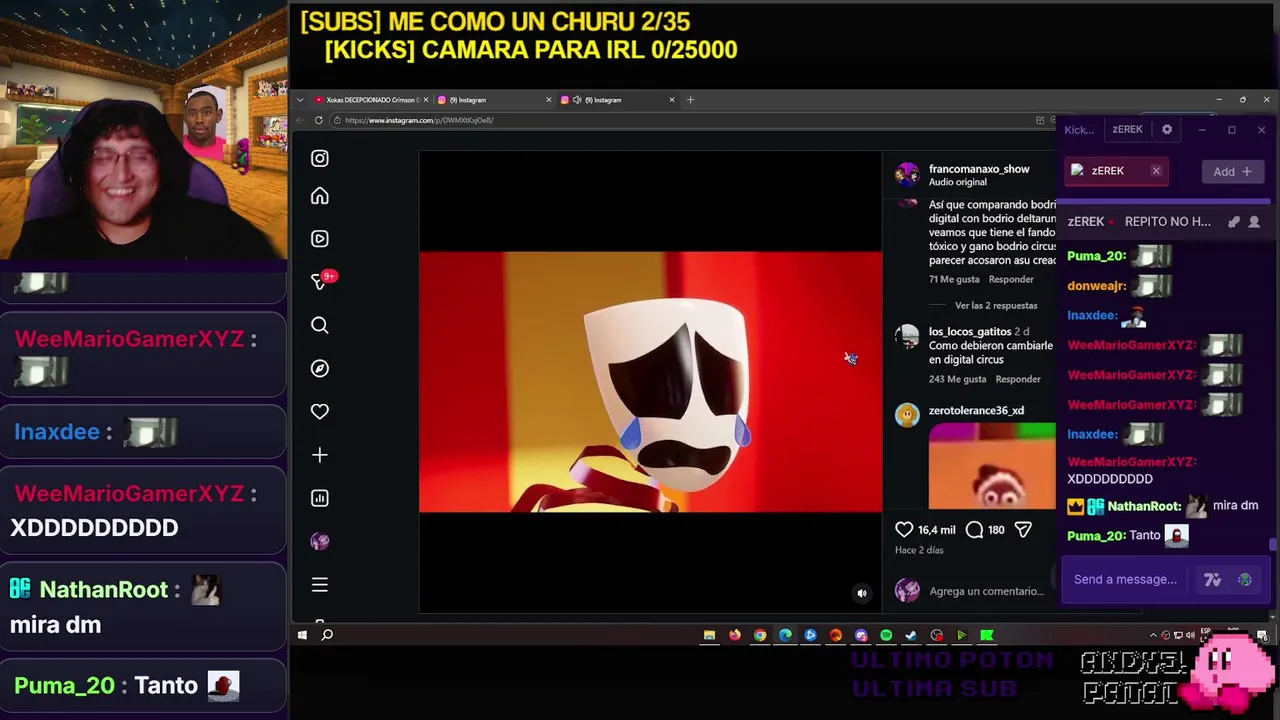
Task: Remove zEREK channel with X
Action: [x=1156, y=171]
